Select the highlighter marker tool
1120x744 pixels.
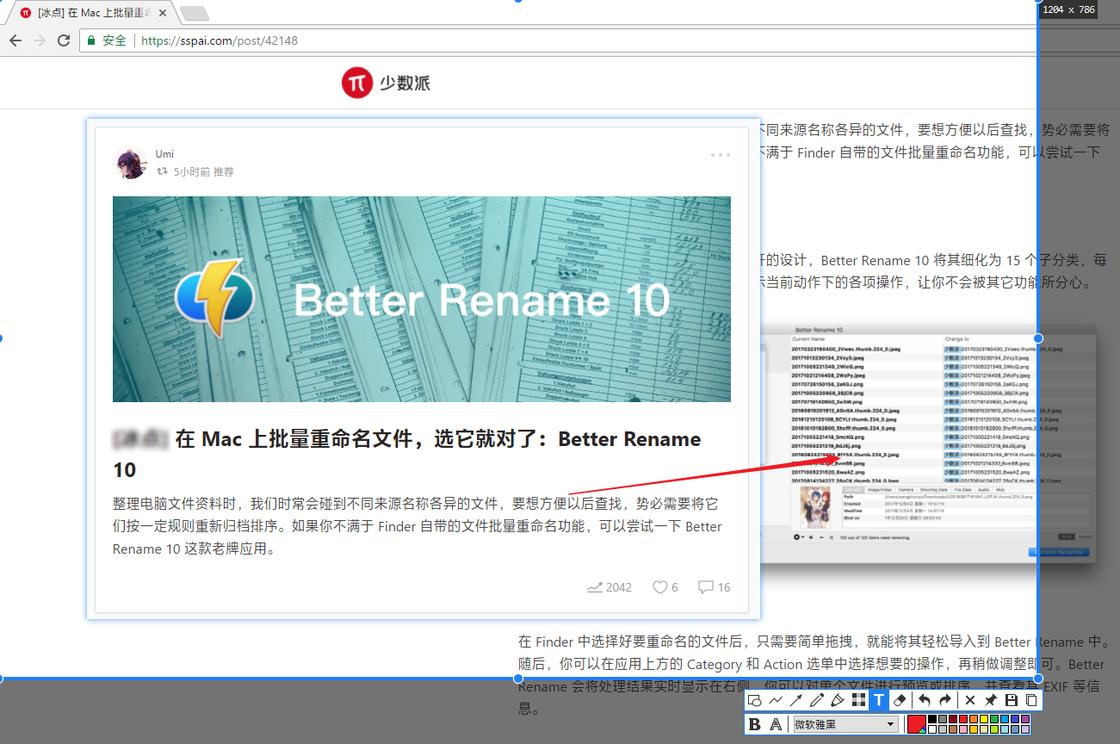tap(838, 700)
